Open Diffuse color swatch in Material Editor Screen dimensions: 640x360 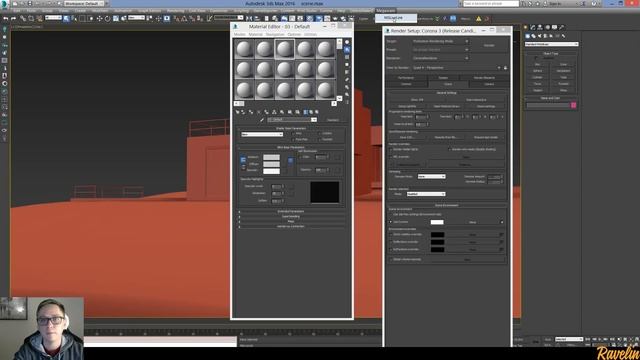point(271,164)
